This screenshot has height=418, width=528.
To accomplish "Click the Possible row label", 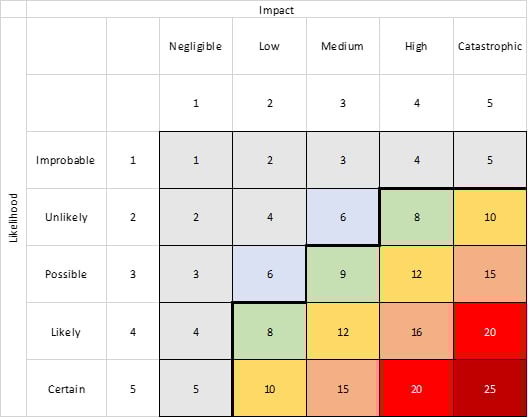I will [x=66, y=274].
